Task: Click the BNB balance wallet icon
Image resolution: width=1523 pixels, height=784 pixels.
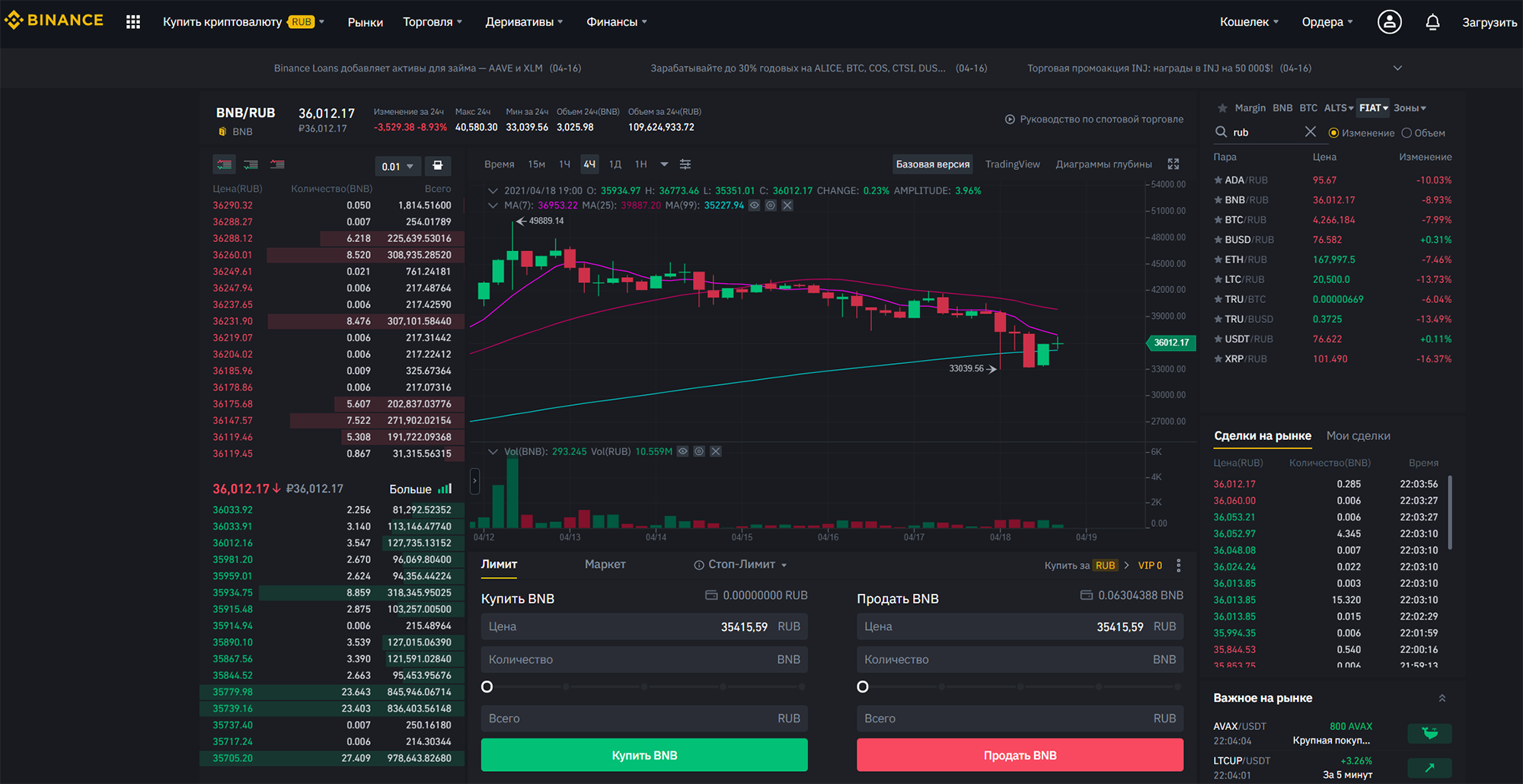Action: (1087, 595)
